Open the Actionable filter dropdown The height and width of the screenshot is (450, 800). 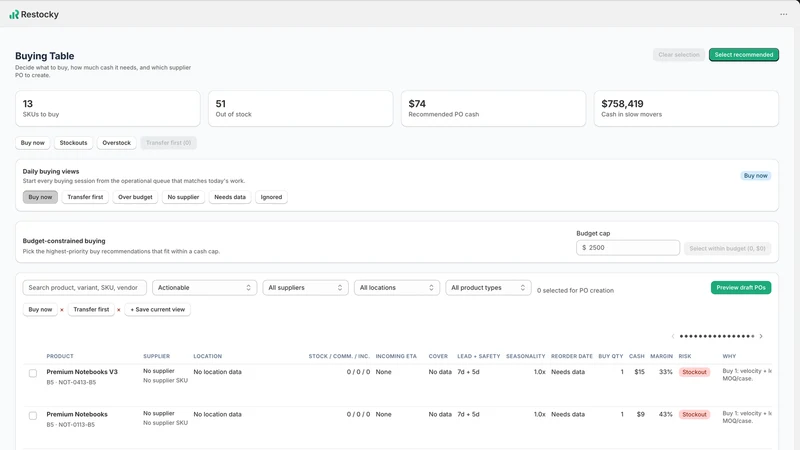tap(204, 288)
